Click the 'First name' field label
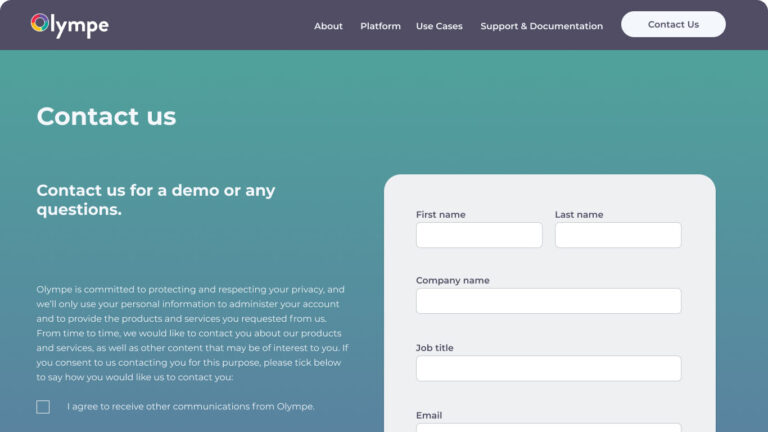The image size is (768, 432). pos(440,214)
